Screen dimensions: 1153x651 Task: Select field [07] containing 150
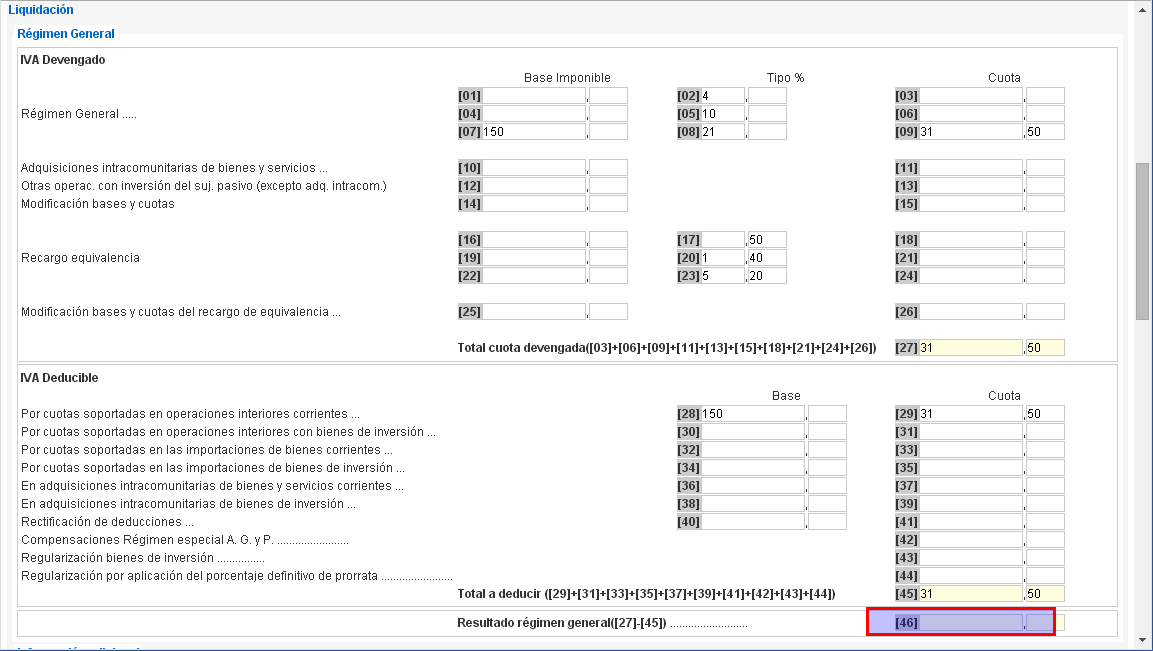(x=534, y=132)
